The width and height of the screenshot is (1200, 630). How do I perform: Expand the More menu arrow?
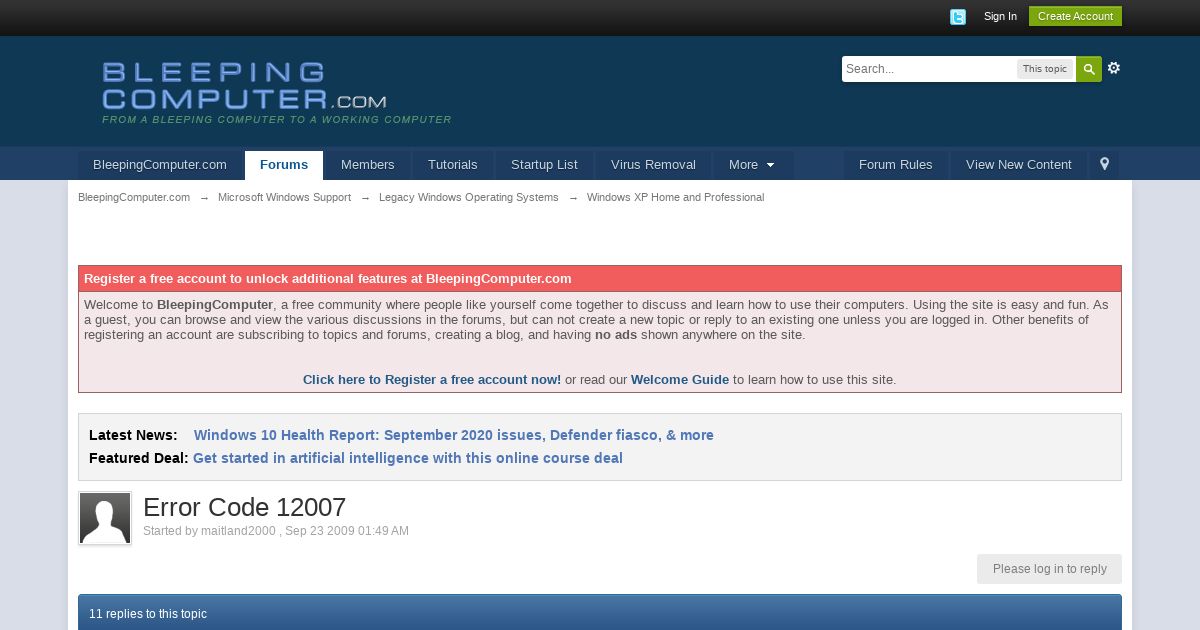point(770,165)
